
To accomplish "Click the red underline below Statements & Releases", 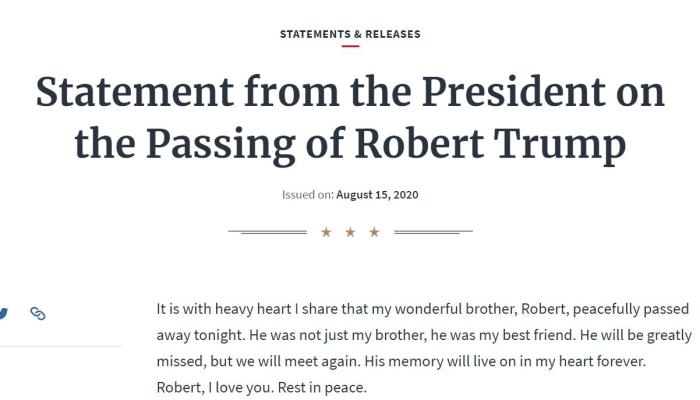I will 350,46.
